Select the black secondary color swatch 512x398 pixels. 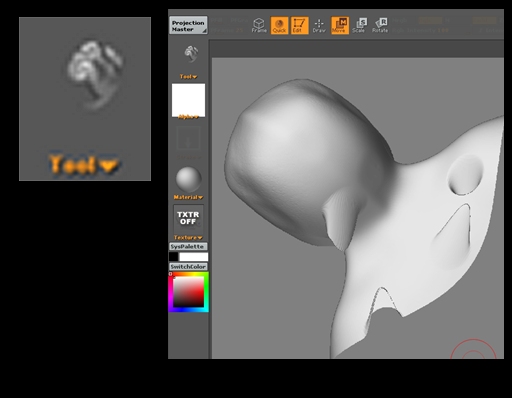pyautogui.click(x=174, y=257)
